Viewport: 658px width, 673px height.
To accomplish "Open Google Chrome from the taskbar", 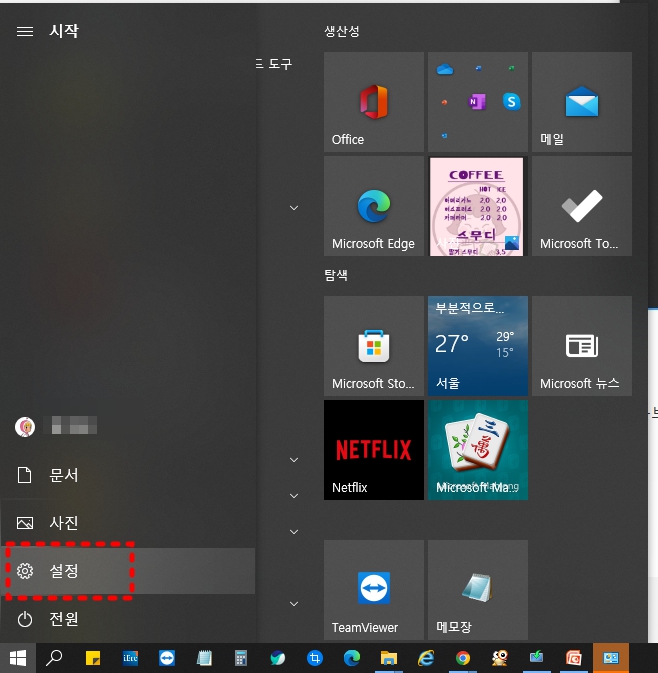I will (x=463, y=658).
